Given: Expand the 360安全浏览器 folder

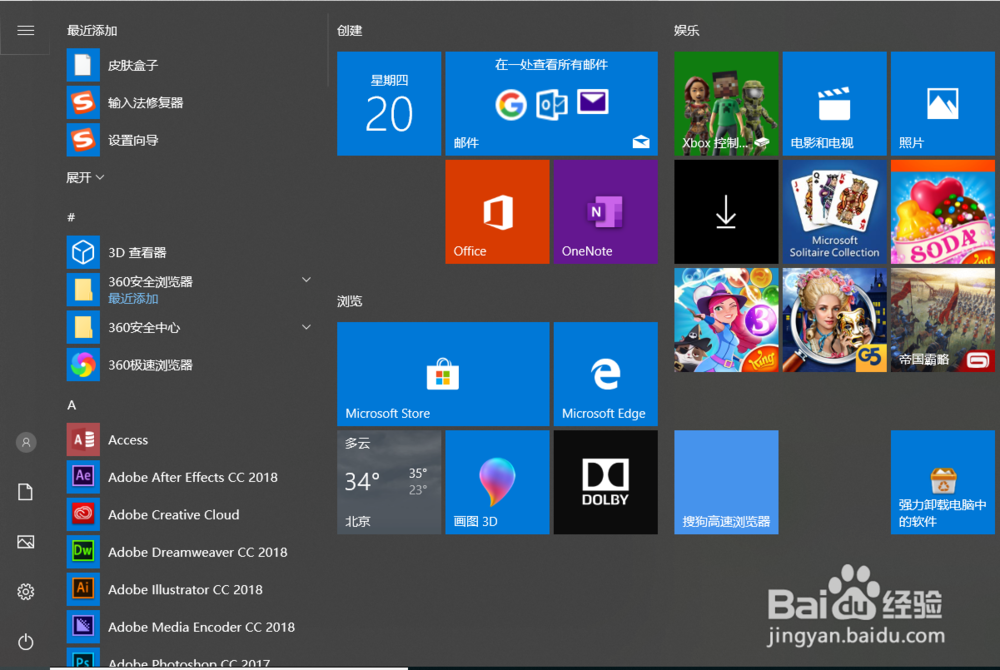Looking at the screenshot, I should (x=306, y=280).
